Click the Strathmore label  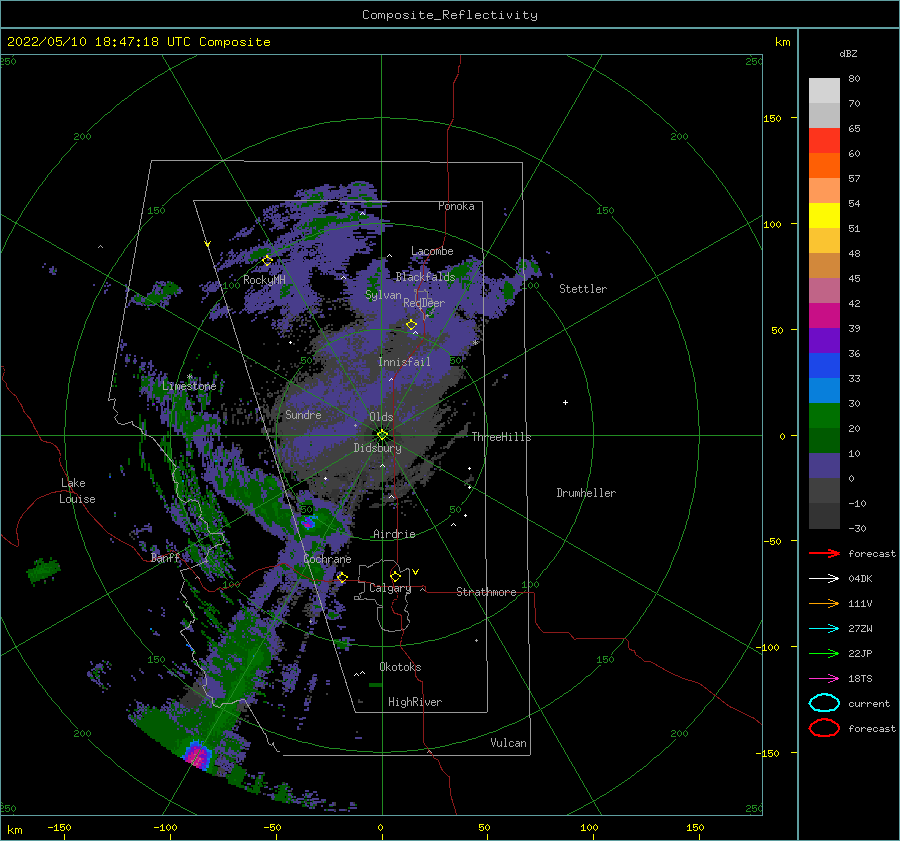(486, 592)
